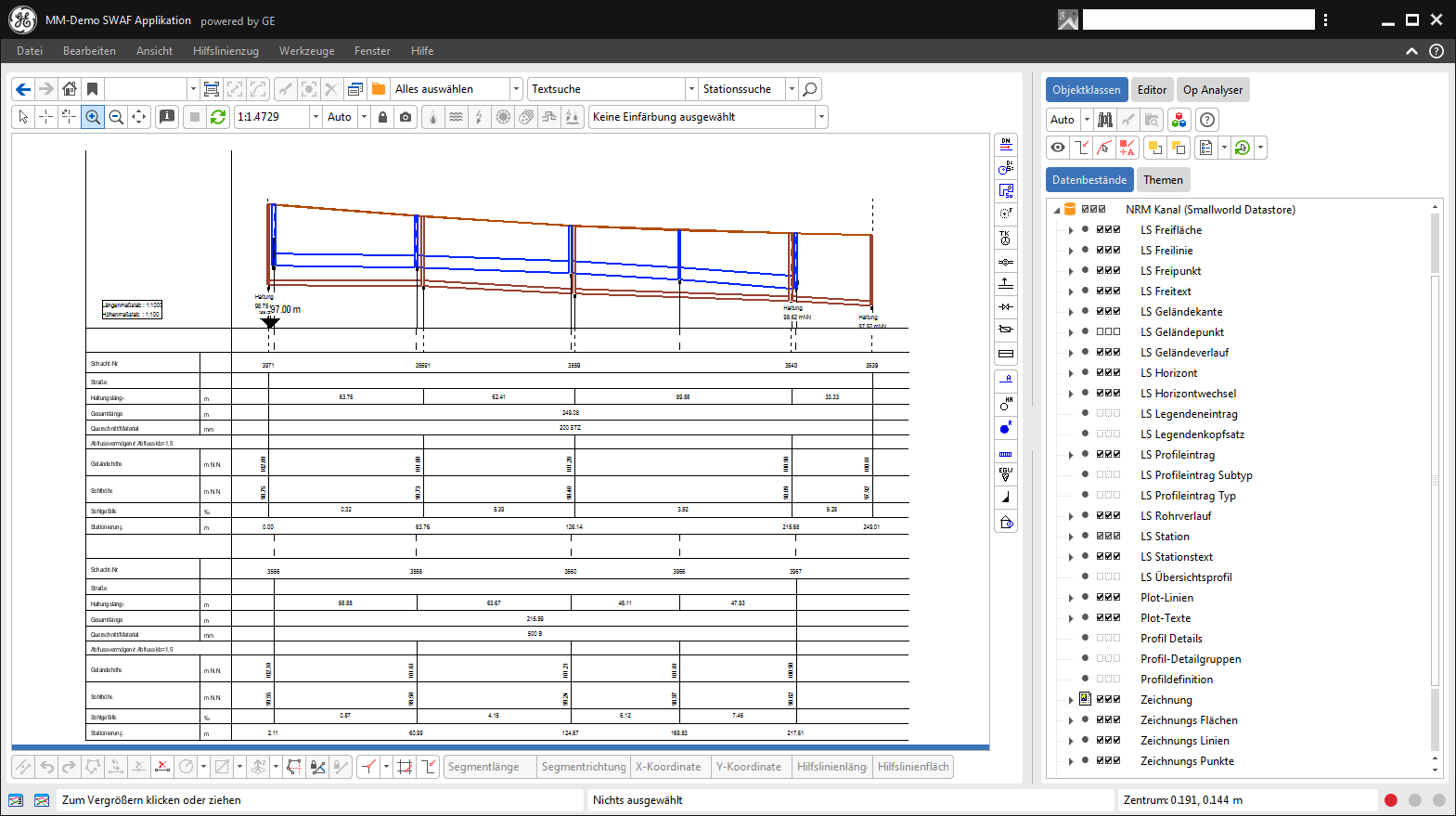Screen dimensions: 1456x816
Task: Toggle the eye visibility button
Action: 1058,148
